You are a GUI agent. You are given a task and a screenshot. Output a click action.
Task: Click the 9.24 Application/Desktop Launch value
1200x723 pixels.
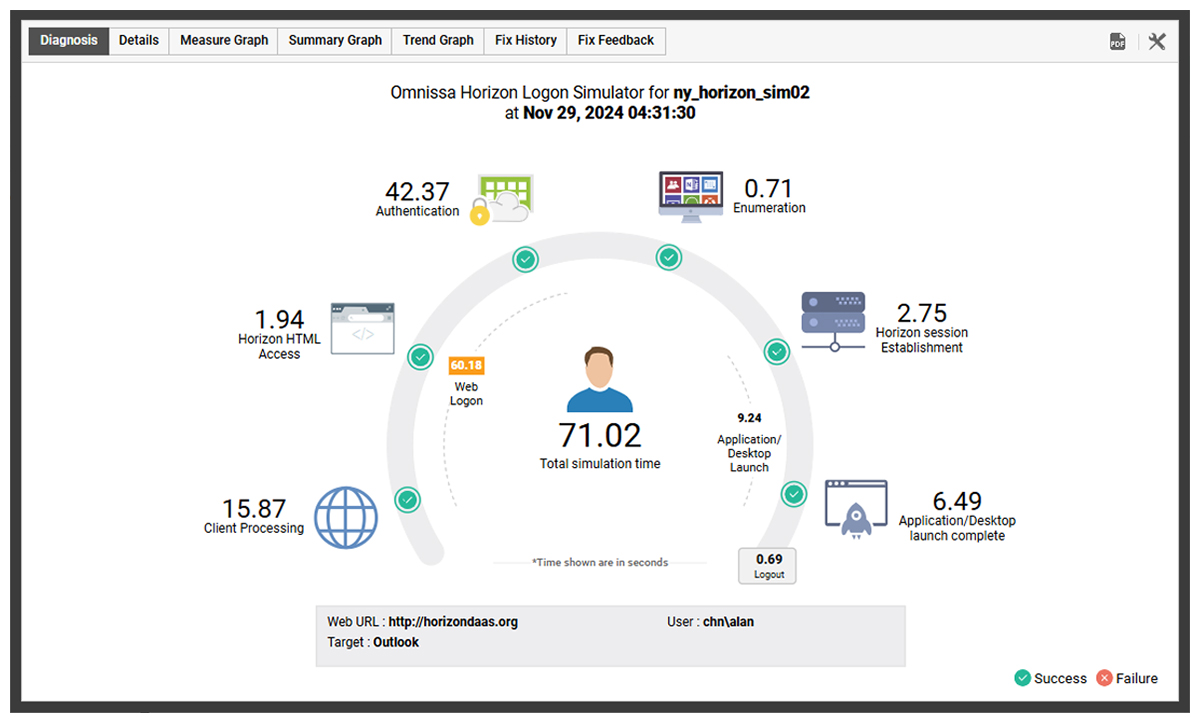point(749,418)
